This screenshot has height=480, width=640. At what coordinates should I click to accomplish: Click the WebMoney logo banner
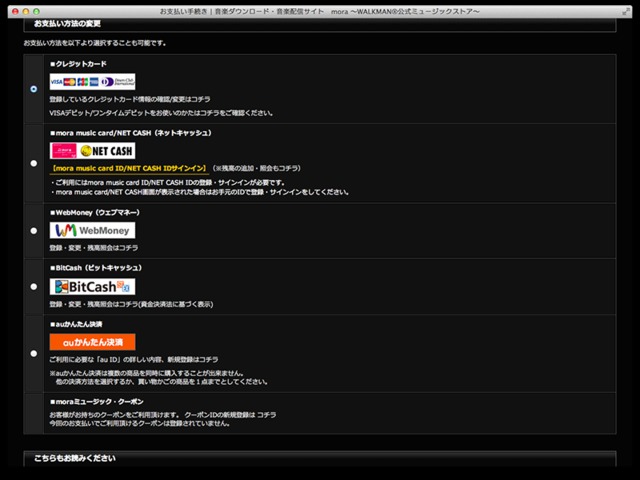pyautogui.click(x=92, y=230)
